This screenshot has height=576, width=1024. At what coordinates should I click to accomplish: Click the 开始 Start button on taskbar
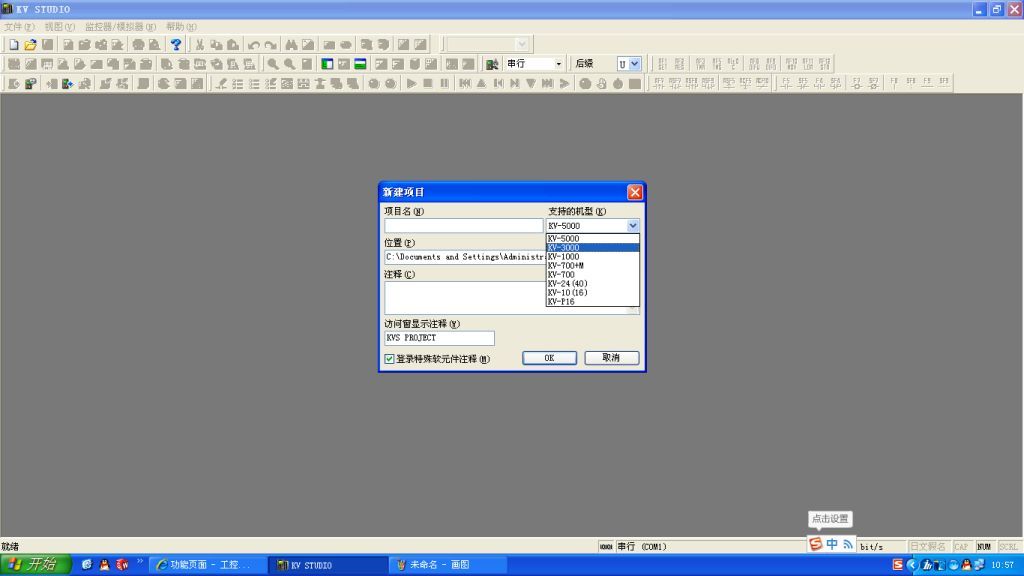(36, 565)
